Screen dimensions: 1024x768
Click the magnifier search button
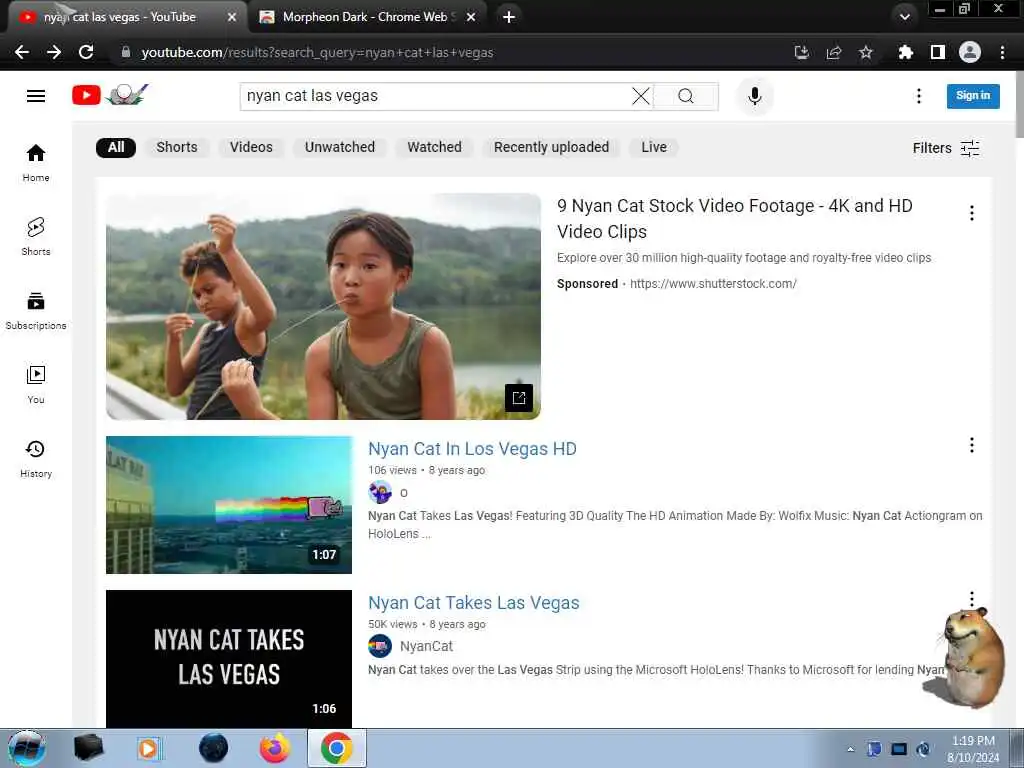click(x=686, y=96)
